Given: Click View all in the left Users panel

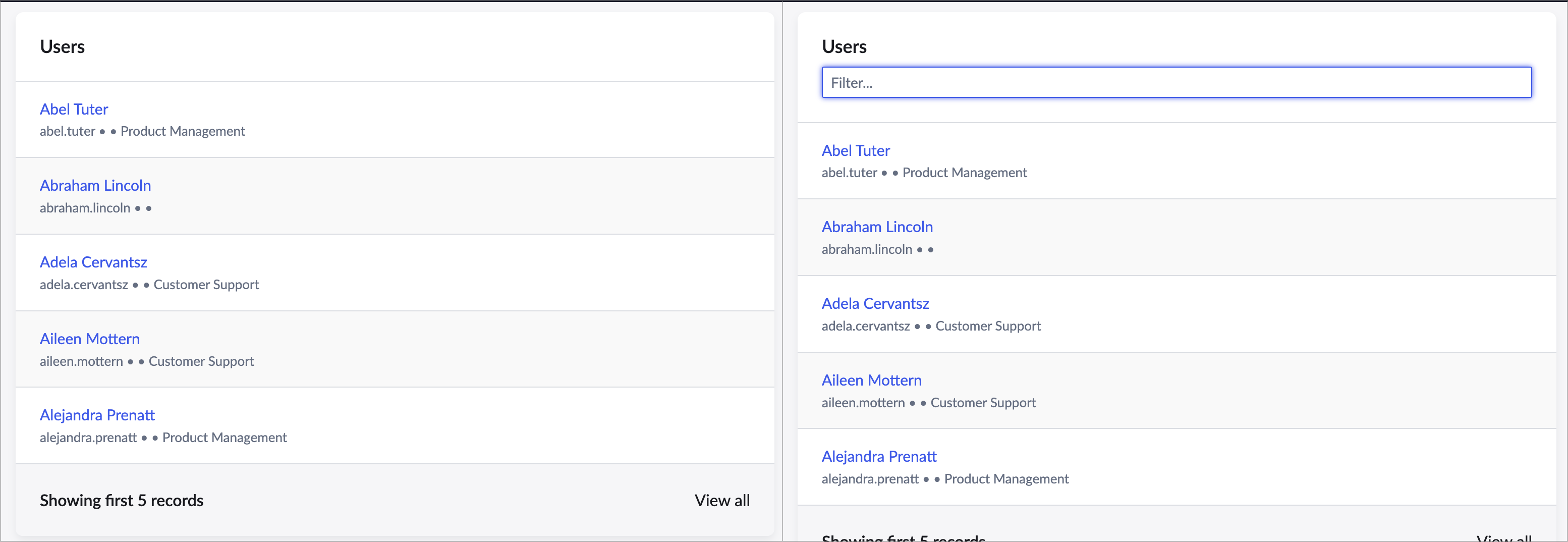Looking at the screenshot, I should click(x=721, y=500).
